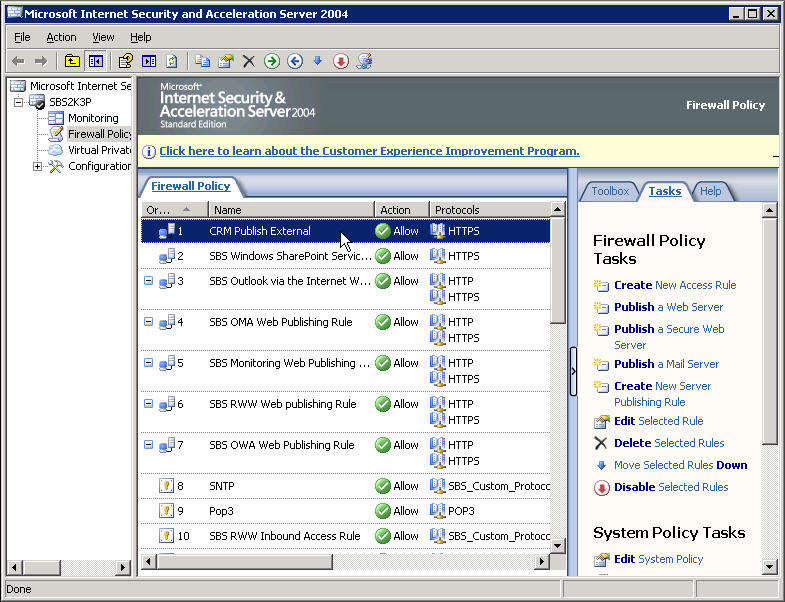The width and height of the screenshot is (785, 602).
Task: Select SBS Windows SharePoint Services rule 2
Action: pos(345,256)
